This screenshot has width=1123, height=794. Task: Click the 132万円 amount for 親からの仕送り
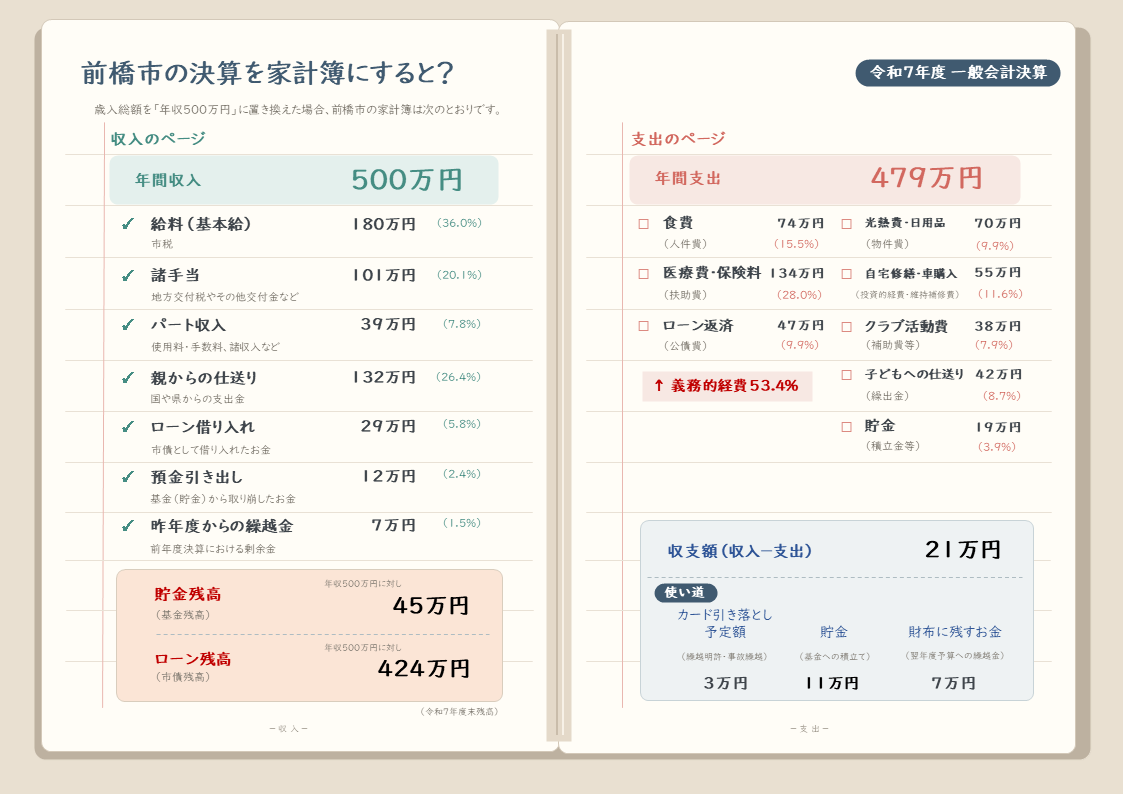pyautogui.click(x=384, y=377)
